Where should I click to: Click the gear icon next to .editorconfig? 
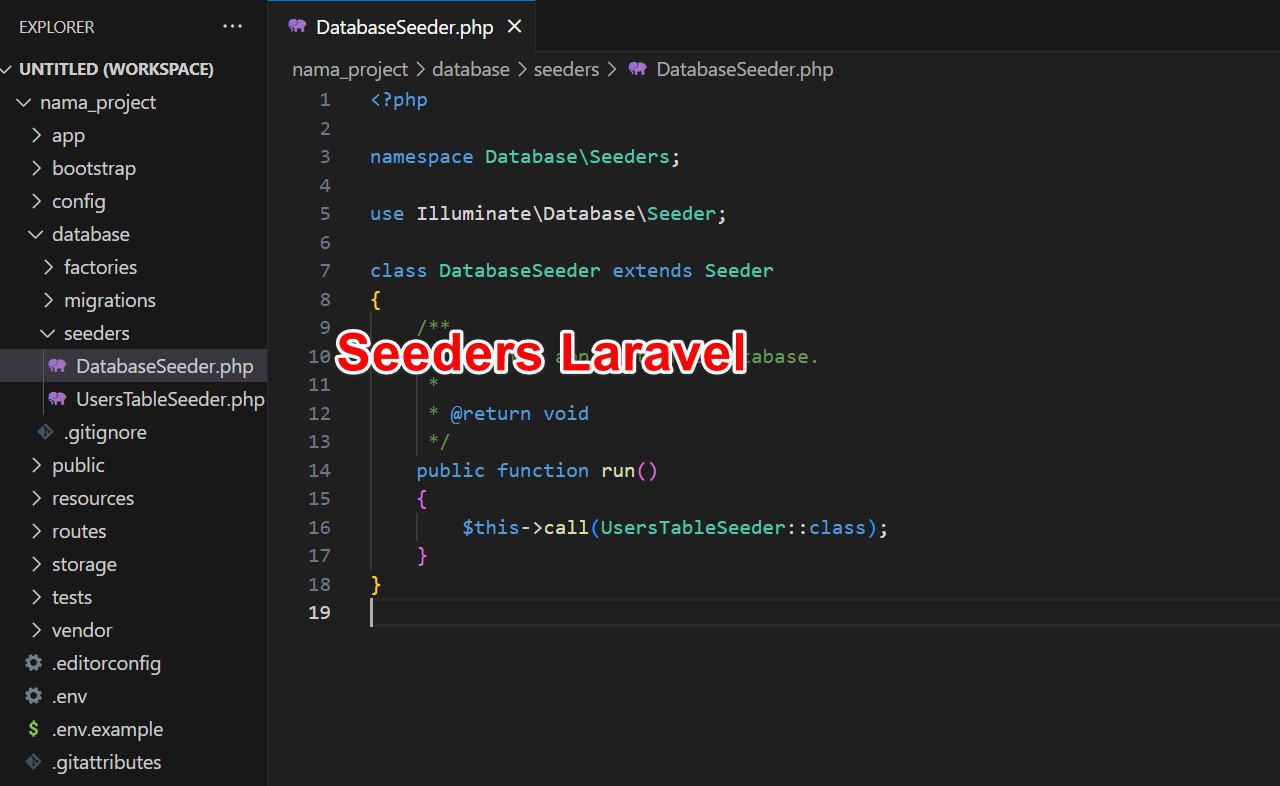click(34, 663)
